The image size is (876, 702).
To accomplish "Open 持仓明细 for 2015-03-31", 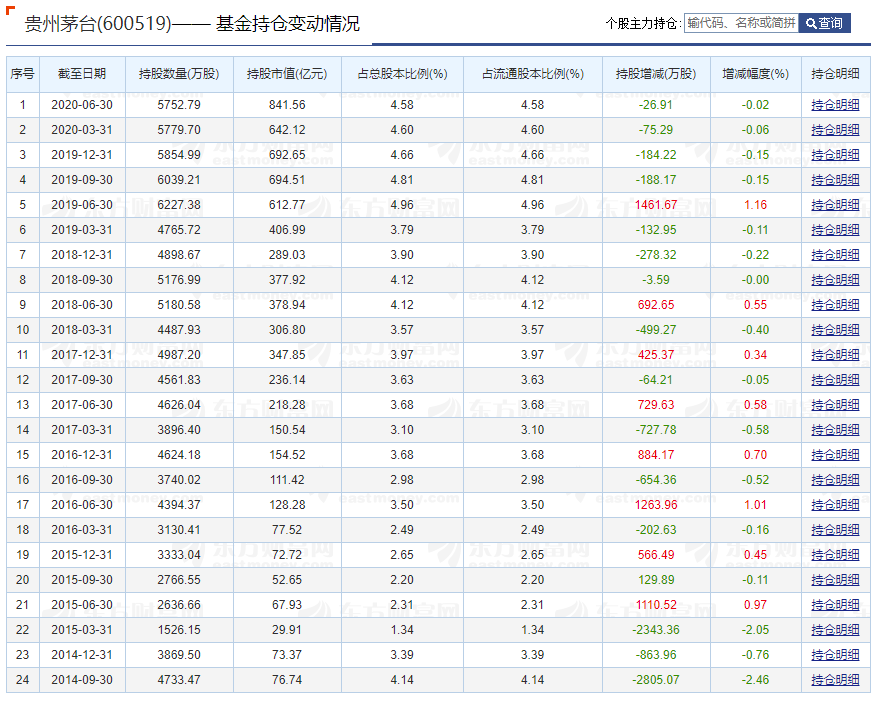I will (x=835, y=630).
